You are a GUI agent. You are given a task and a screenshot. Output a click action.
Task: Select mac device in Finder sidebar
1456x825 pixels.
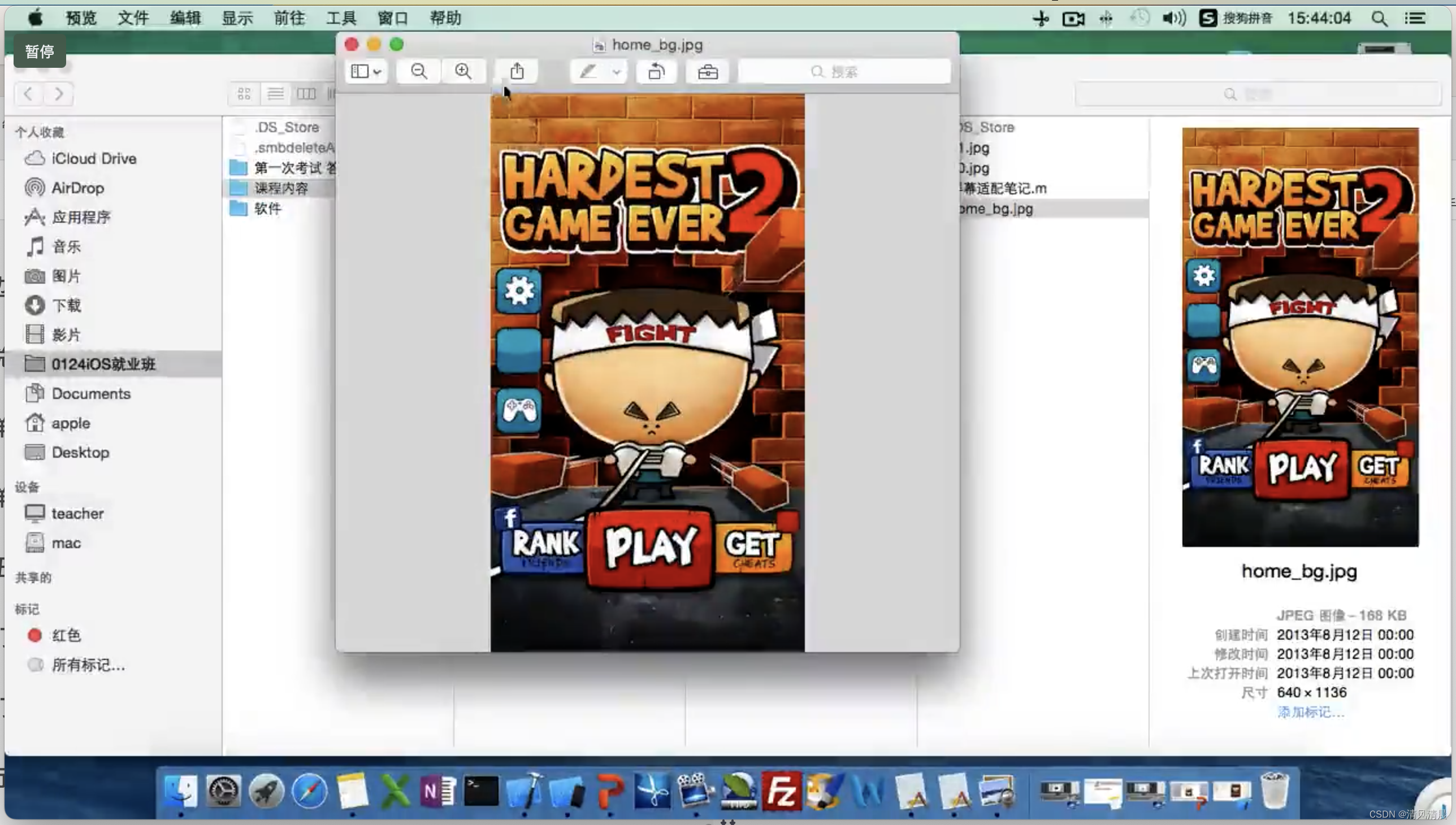click(x=66, y=544)
